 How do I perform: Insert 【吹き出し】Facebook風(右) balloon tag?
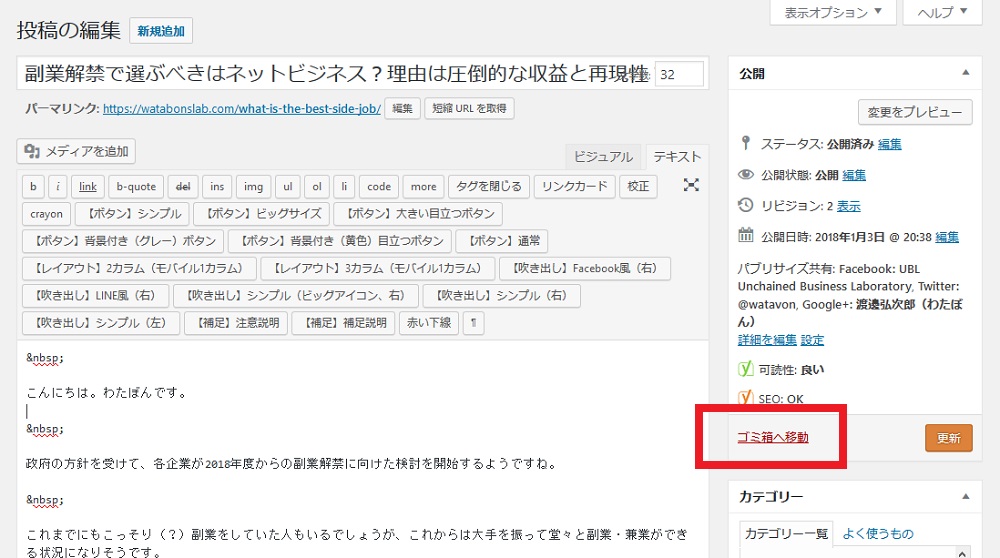[x=585, y=268]
